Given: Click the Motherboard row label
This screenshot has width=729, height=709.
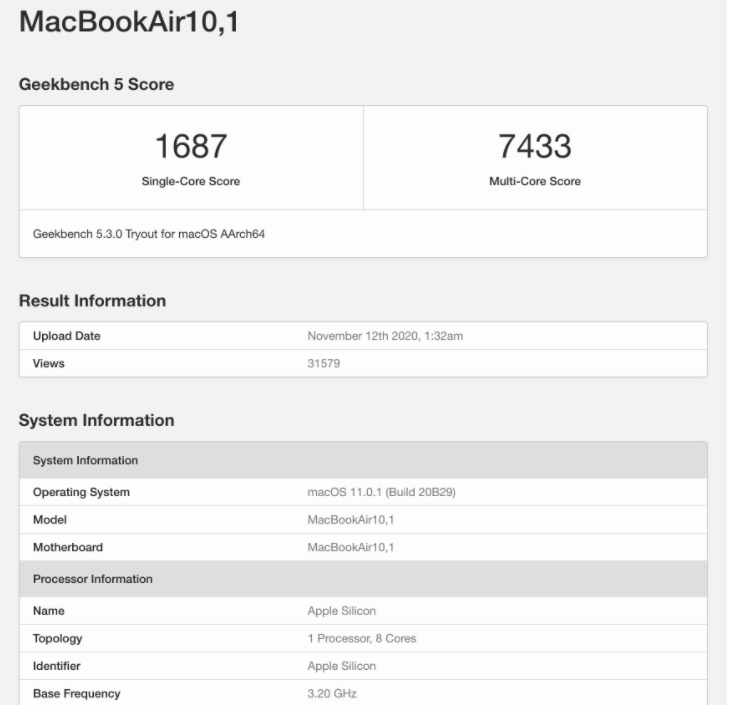Looking at the screenshot, I should click(68, 547).
